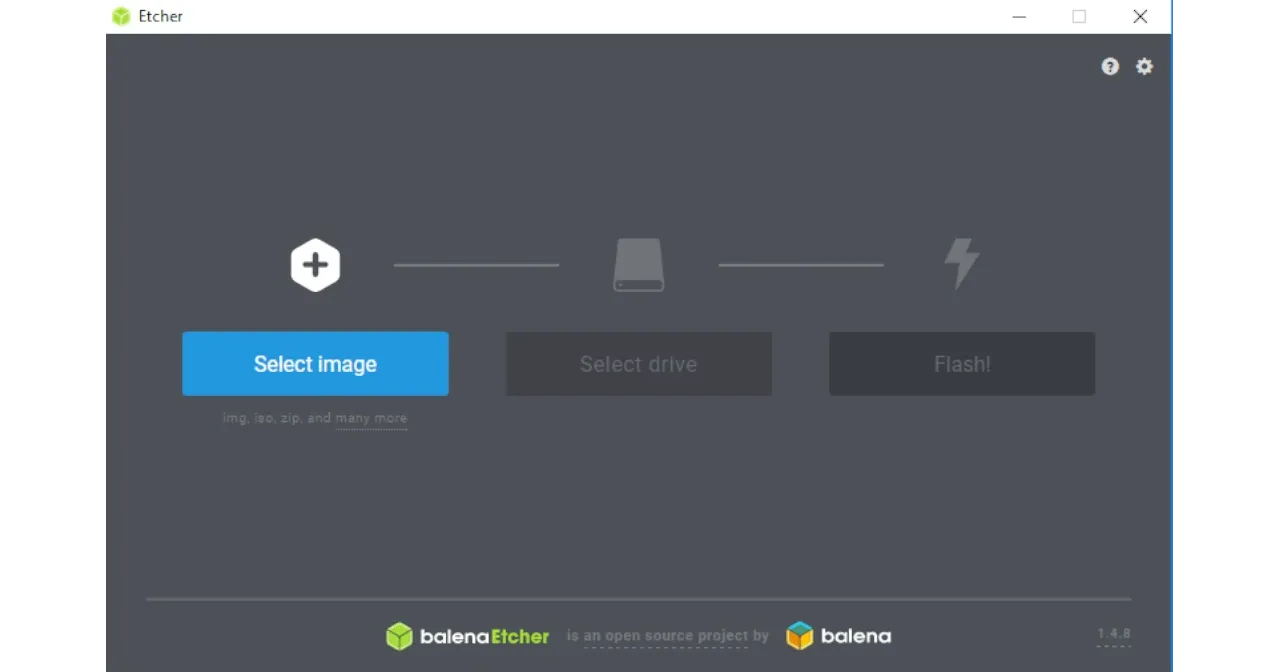Open settings via the gear icon
The width and height of the screenshot is (1280, 672).
coord(1144,66)
